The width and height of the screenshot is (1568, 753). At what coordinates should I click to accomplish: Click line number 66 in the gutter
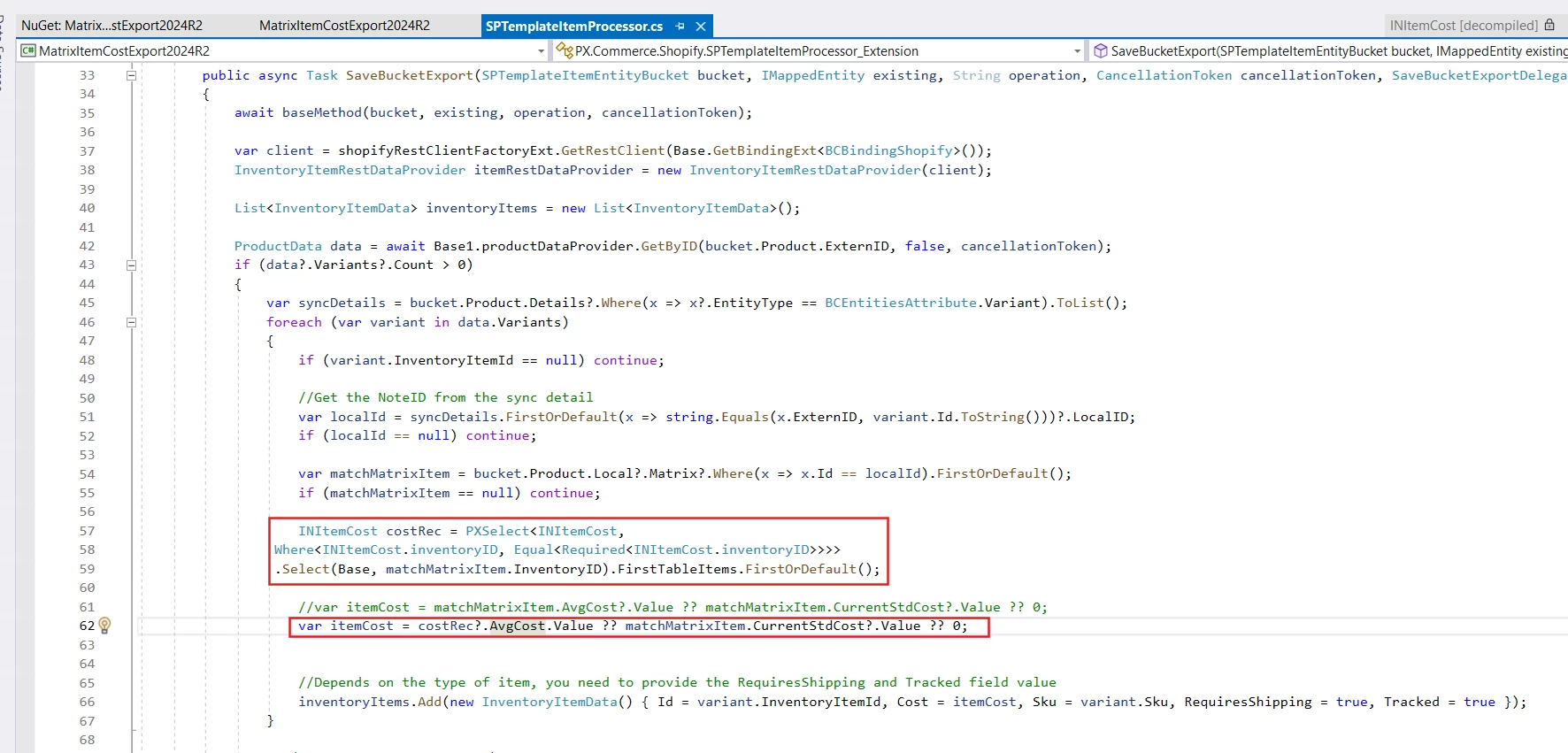click(x=87, y=702)
